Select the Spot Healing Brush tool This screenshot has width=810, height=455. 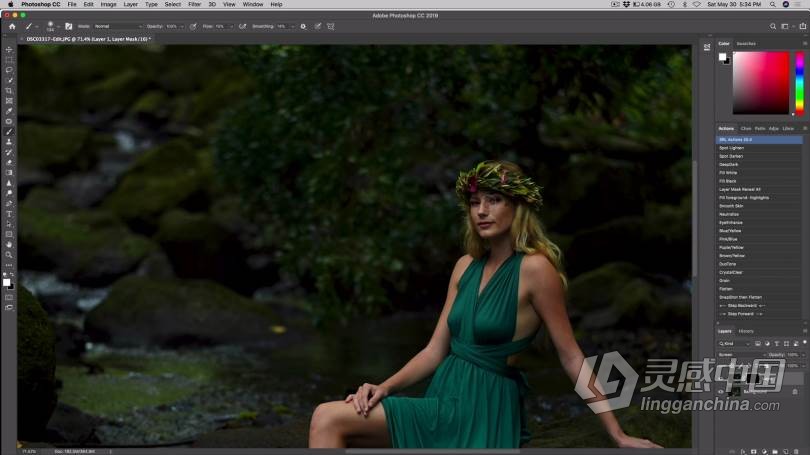[x=9, y=121]
